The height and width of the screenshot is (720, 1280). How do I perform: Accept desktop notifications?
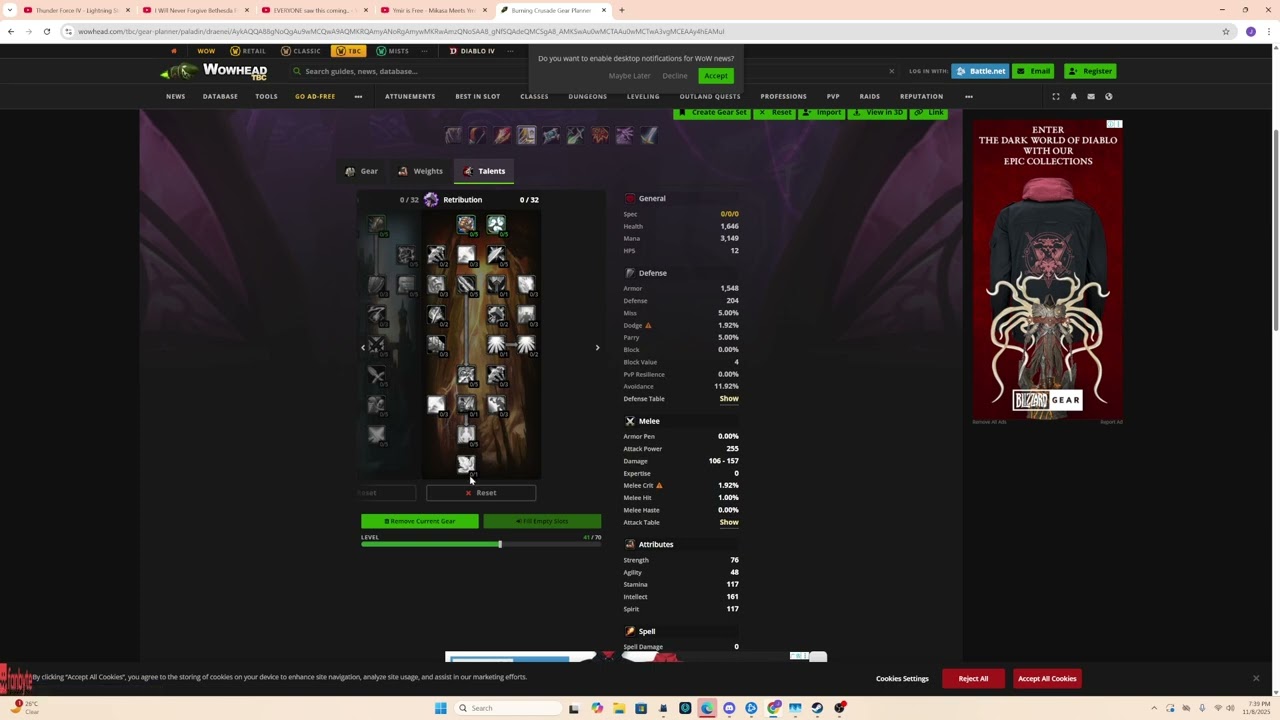(716, 76)
